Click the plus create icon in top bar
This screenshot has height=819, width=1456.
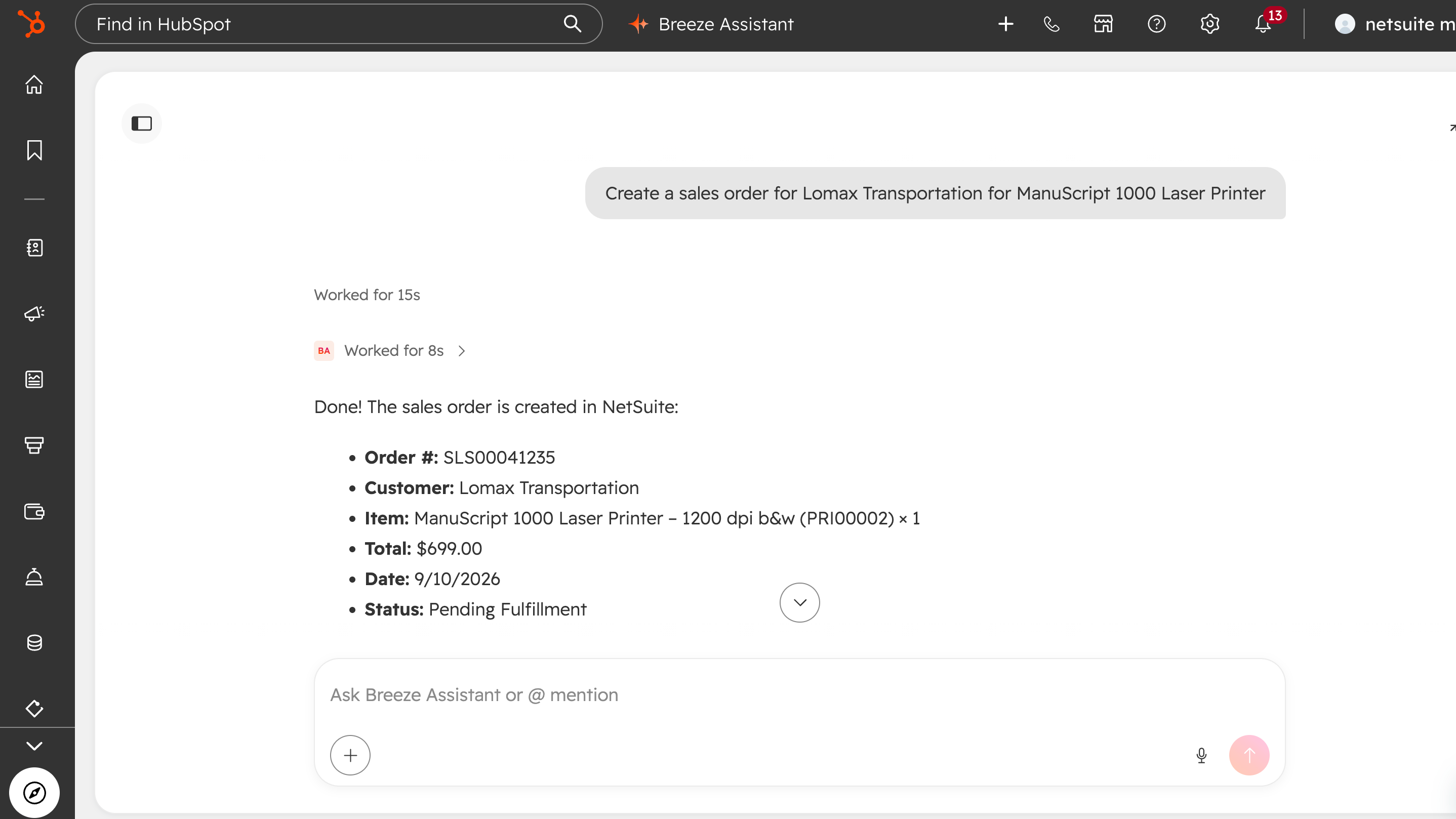coord(1005,24)
